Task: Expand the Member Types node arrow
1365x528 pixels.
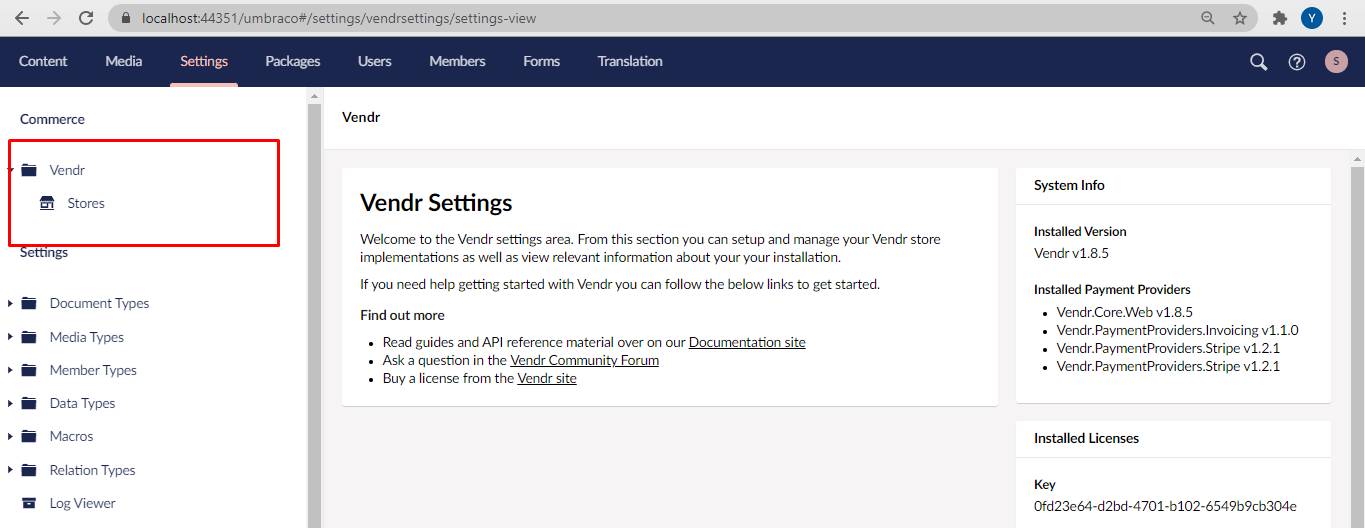Action: [10, 370]
